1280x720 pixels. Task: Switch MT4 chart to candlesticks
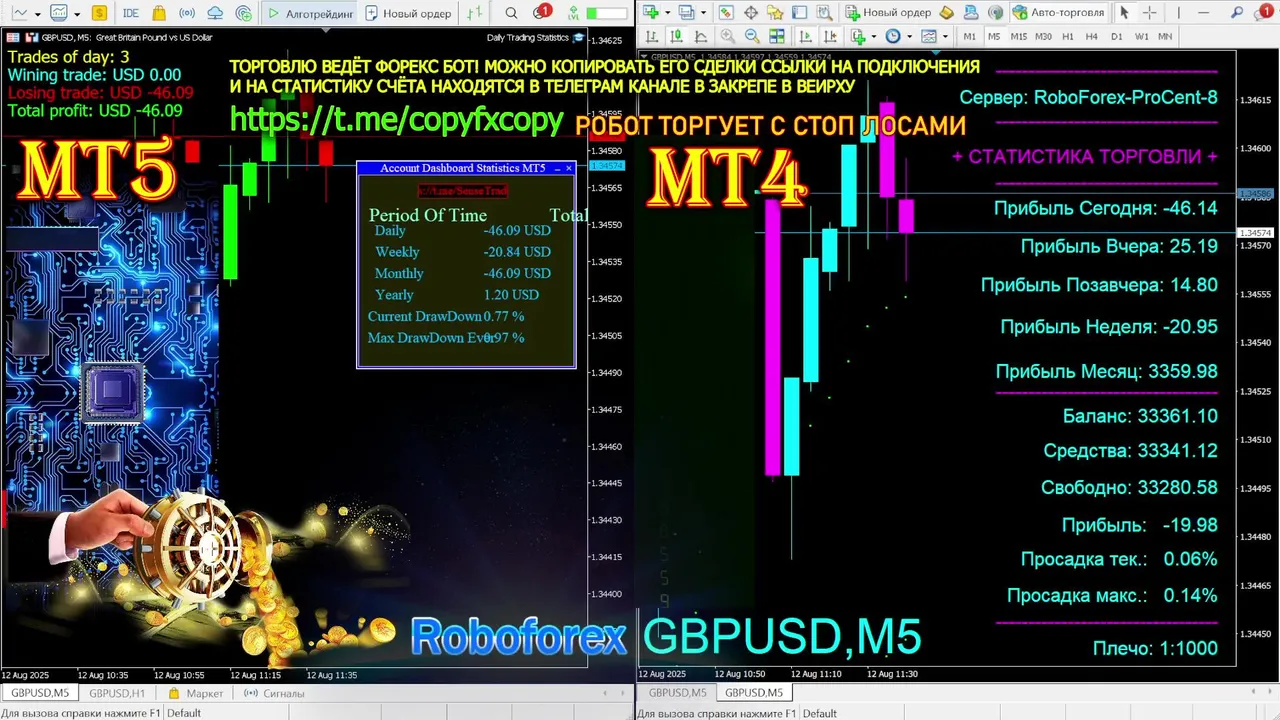[x=676, y=36]
